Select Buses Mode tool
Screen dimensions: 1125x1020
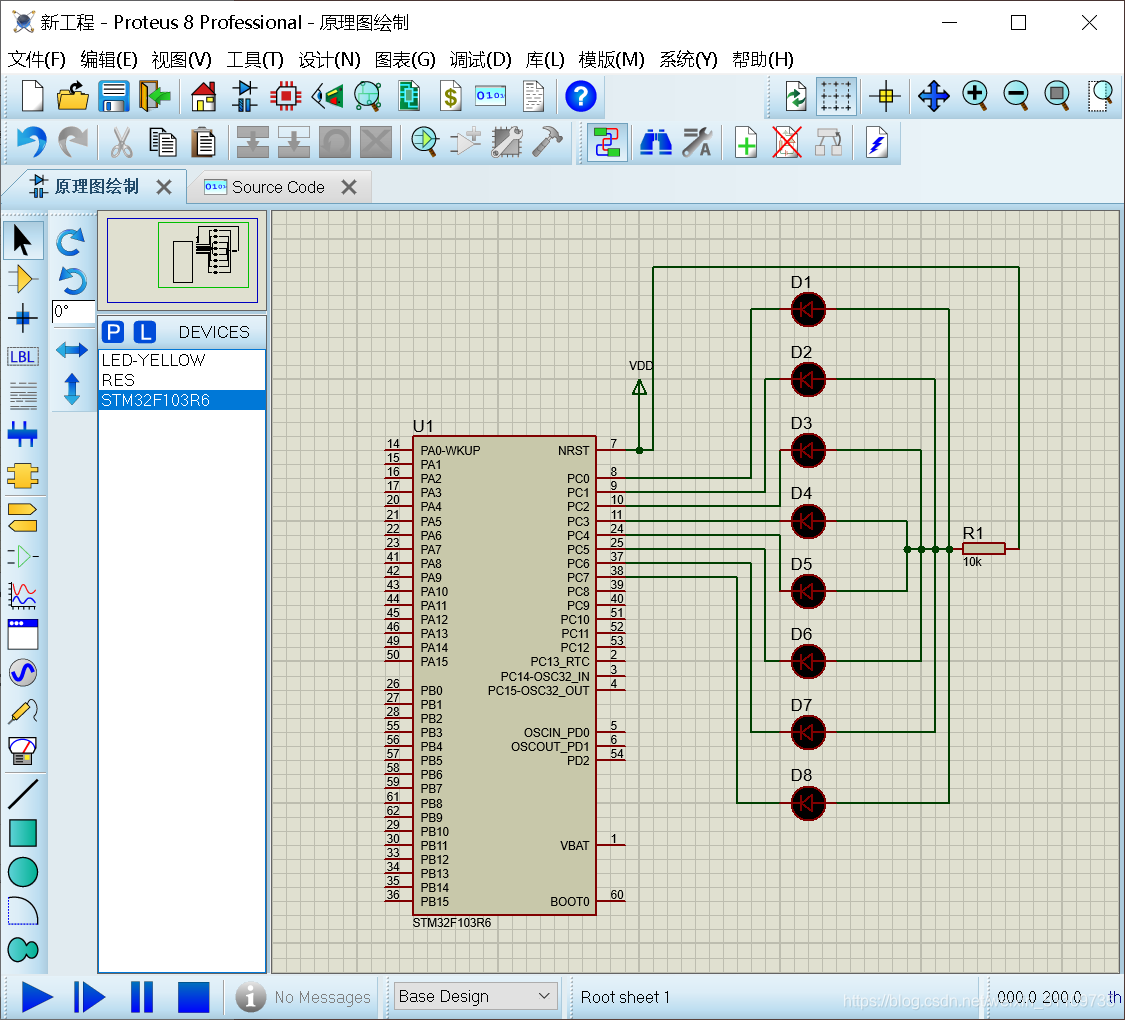point(23,434)
